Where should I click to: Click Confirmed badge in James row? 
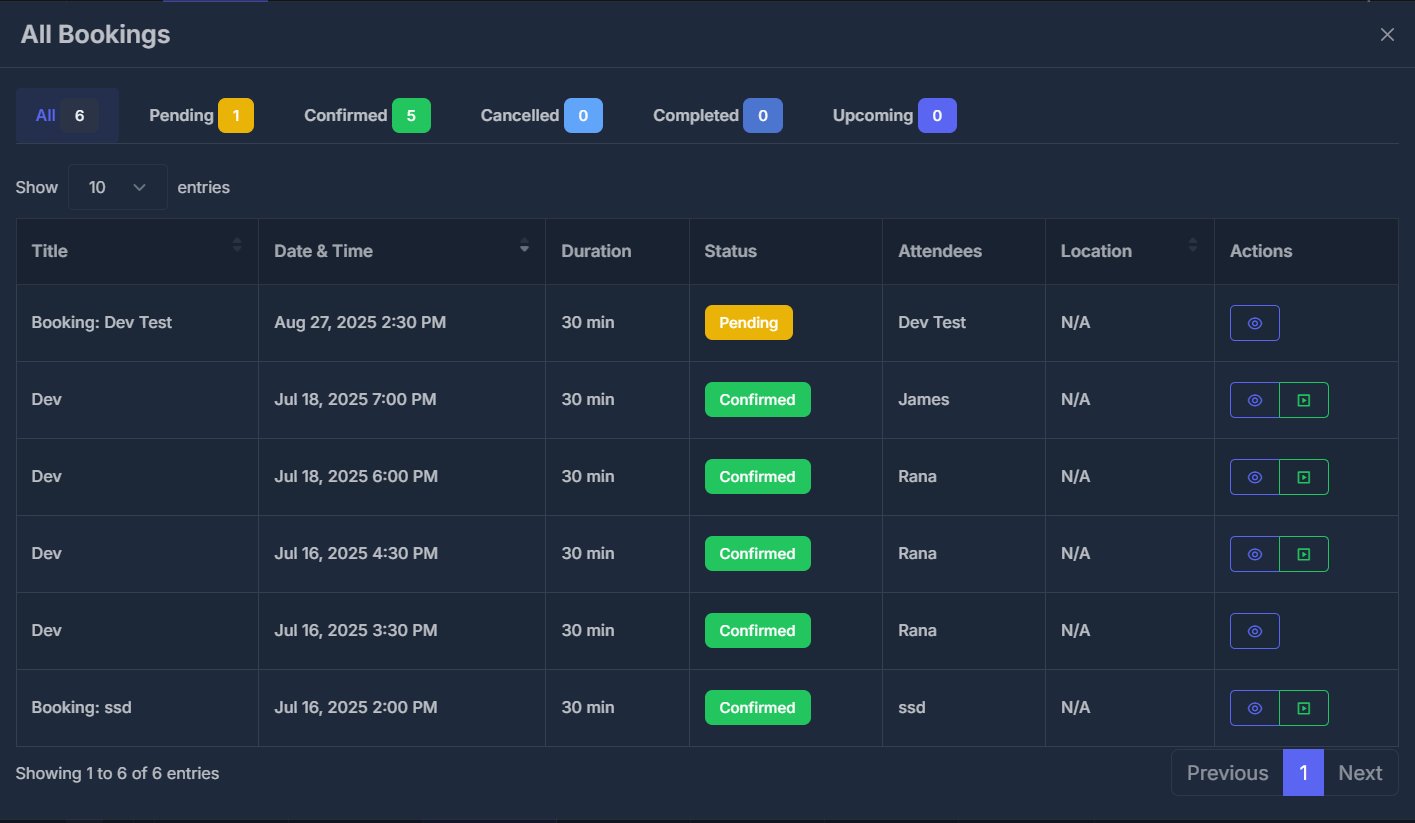[757, 400]
